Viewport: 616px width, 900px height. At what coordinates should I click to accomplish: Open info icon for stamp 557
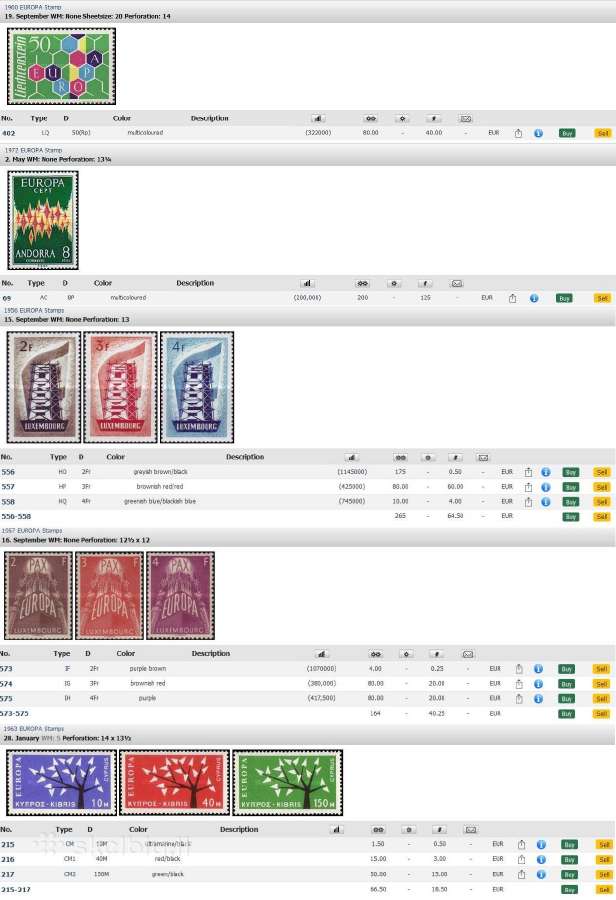pyautogui.click(x=545, y=487)
